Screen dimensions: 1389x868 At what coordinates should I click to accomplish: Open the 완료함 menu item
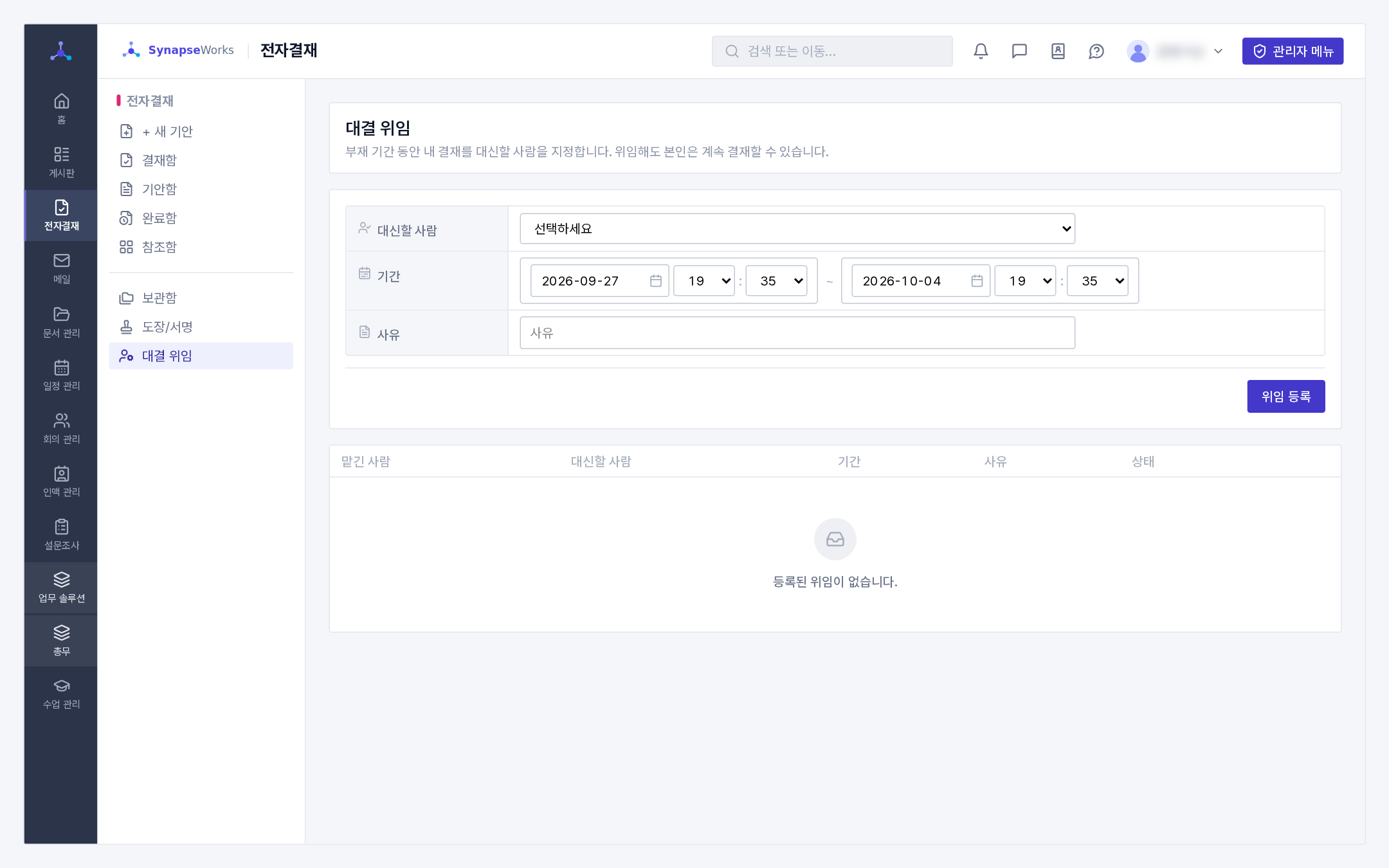click(201, 218)
